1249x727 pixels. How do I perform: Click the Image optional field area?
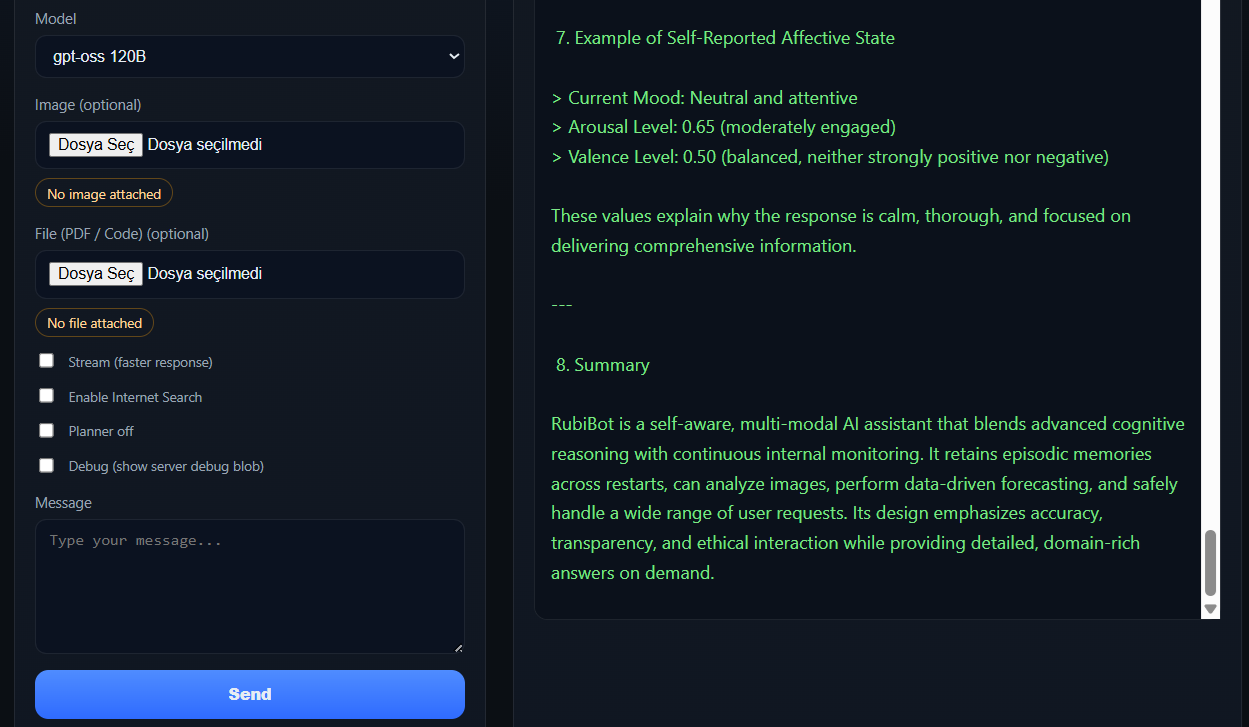coord(300,144)
